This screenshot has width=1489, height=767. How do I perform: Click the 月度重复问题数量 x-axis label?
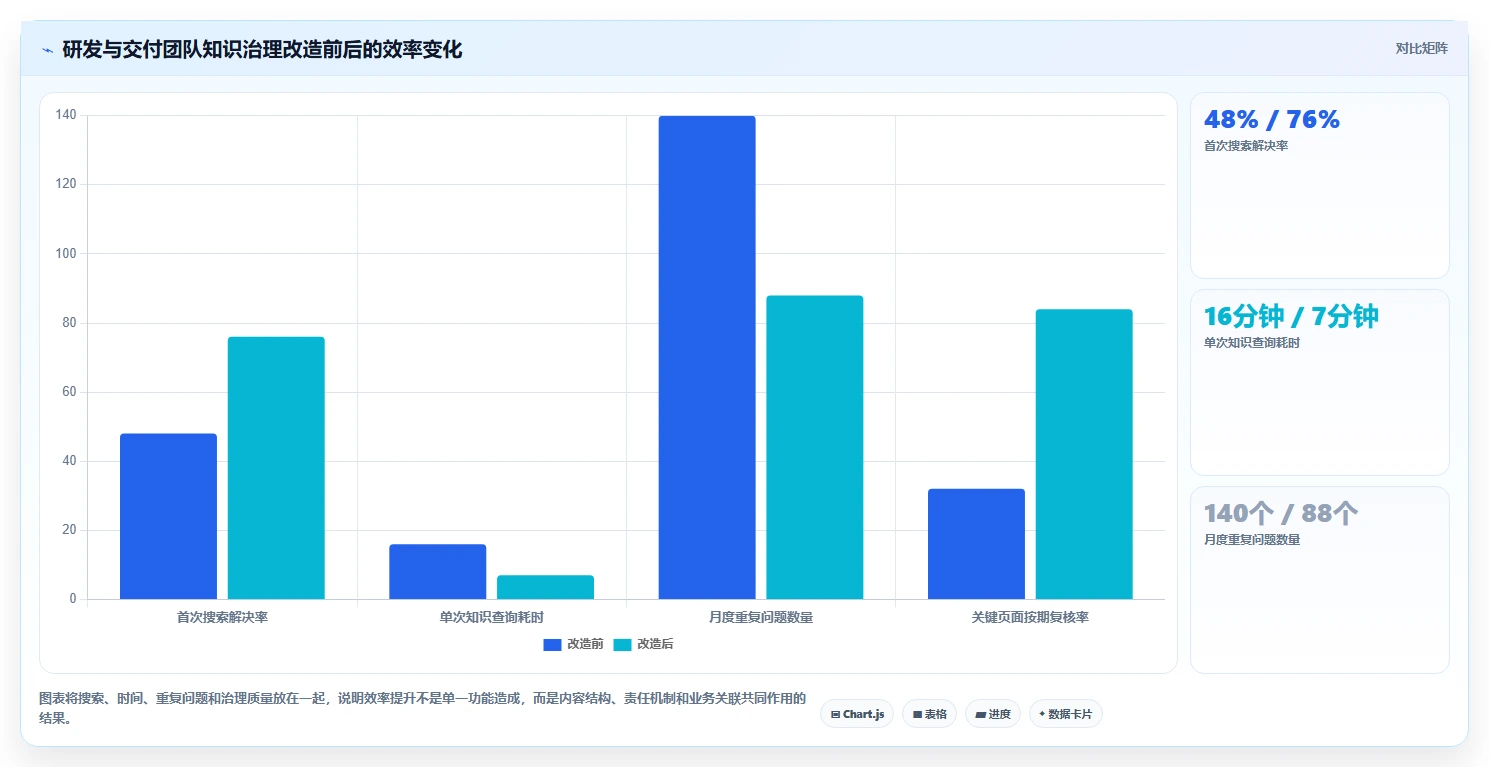(761, 617)
